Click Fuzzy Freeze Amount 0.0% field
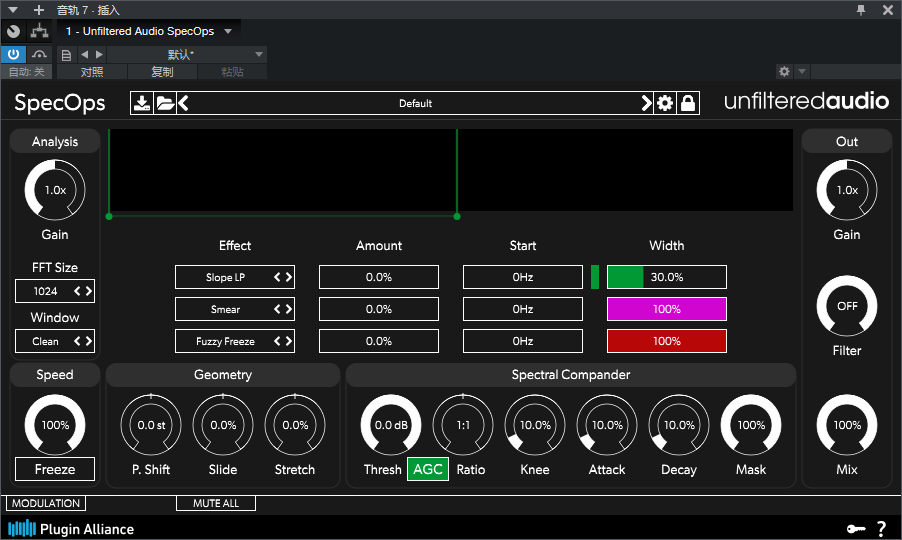Image resolution: width=902 pixels, height=540 pixels. tap(379, 341)
